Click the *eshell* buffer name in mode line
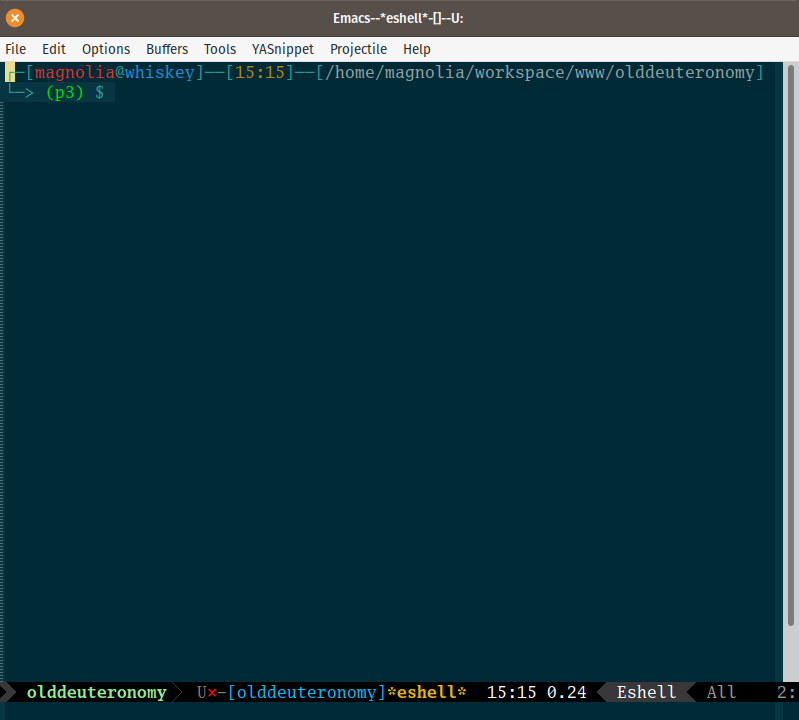799x720 pixels. coord(427,692)
